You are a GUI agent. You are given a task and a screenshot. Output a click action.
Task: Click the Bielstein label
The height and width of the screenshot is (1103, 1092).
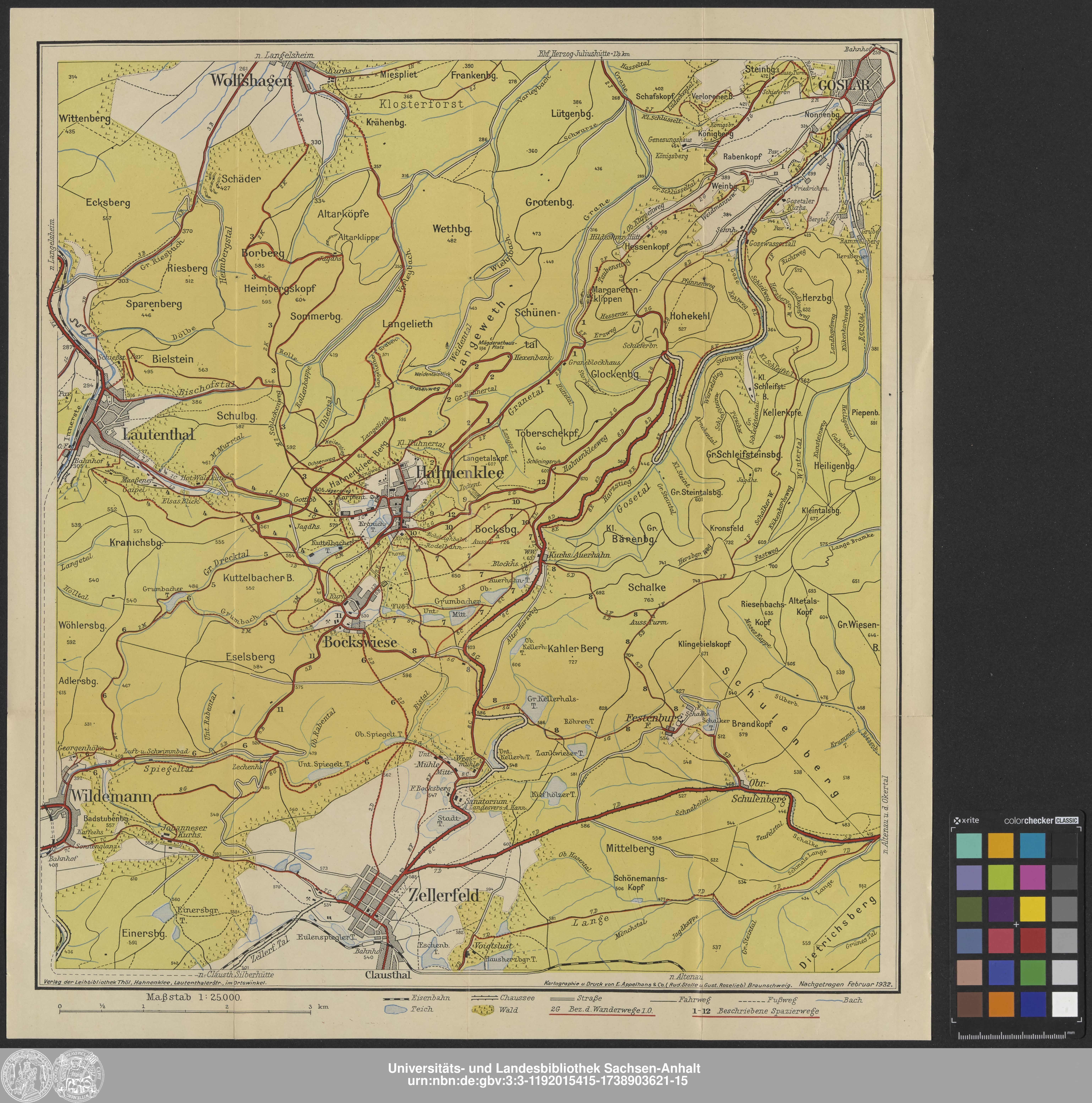(x=173, y=359)
